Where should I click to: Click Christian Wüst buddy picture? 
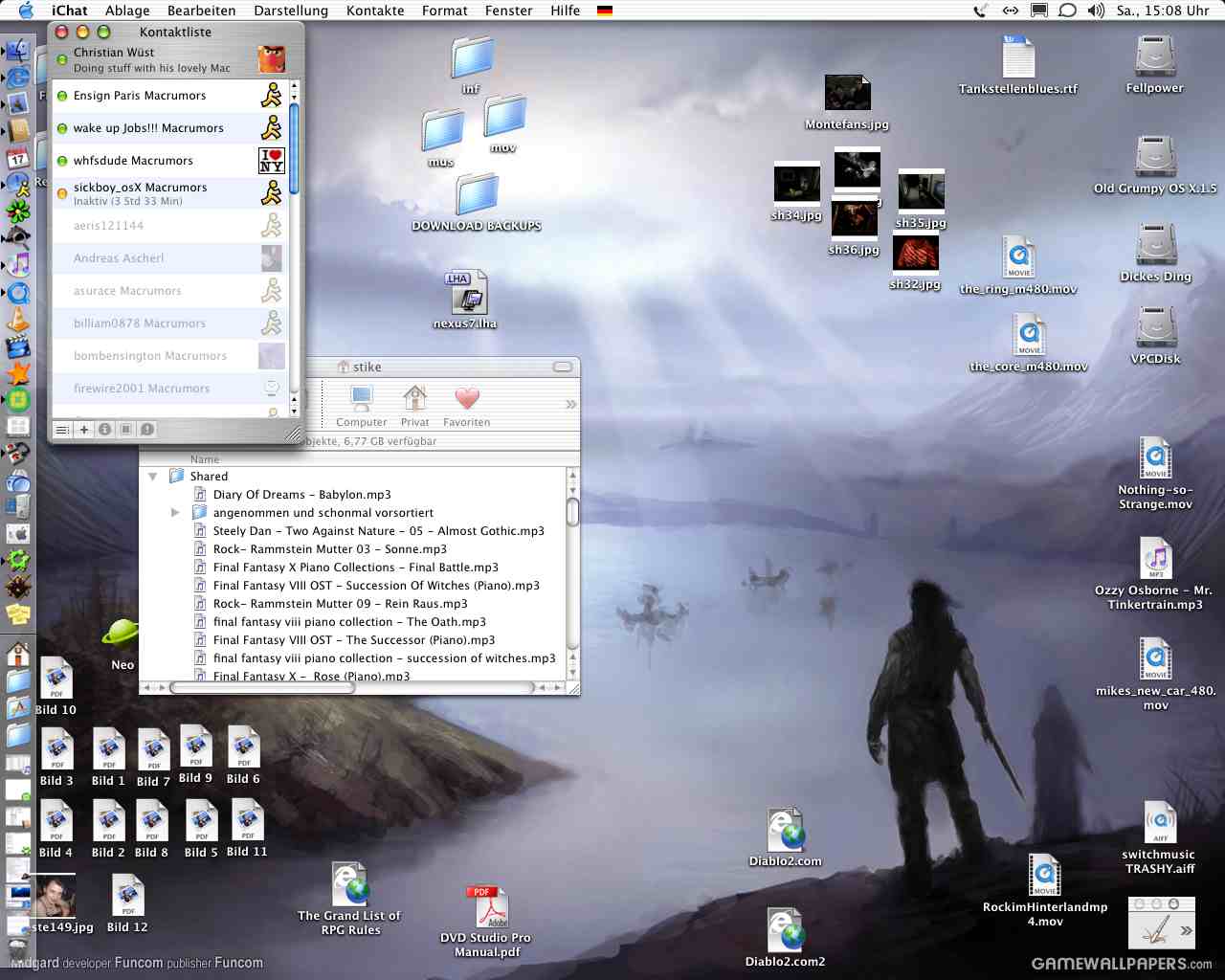[272, 59]
